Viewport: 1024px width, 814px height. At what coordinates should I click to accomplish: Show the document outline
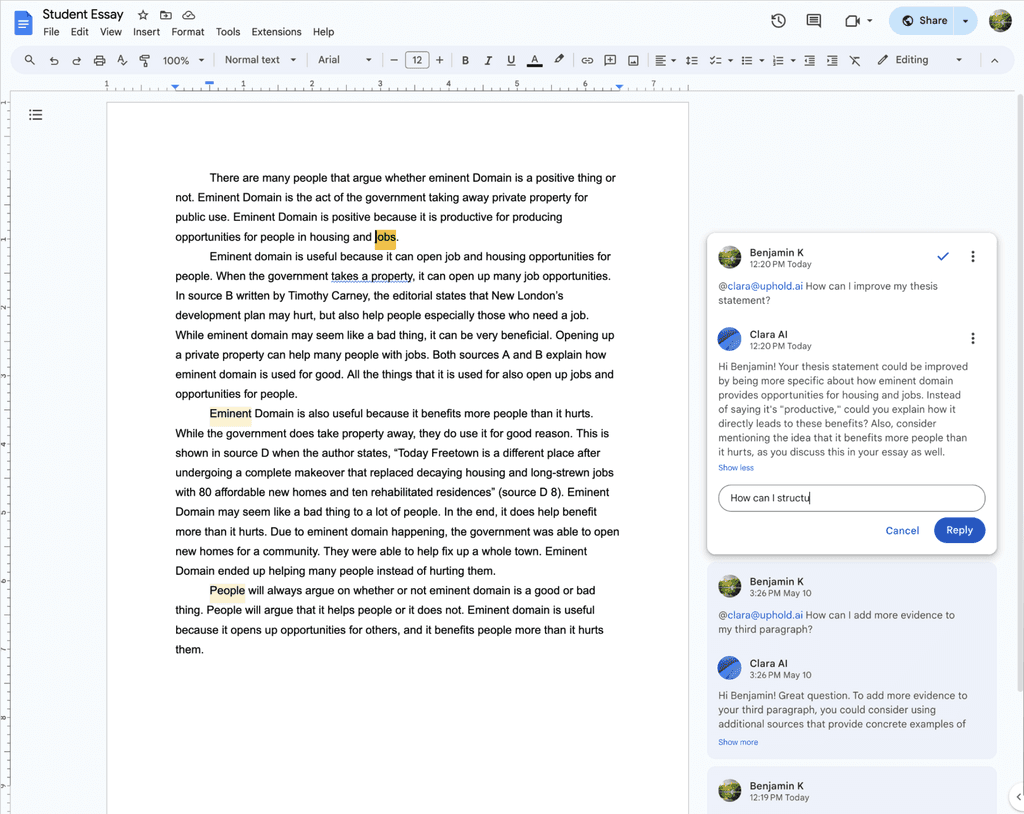(x=35, y=115)
